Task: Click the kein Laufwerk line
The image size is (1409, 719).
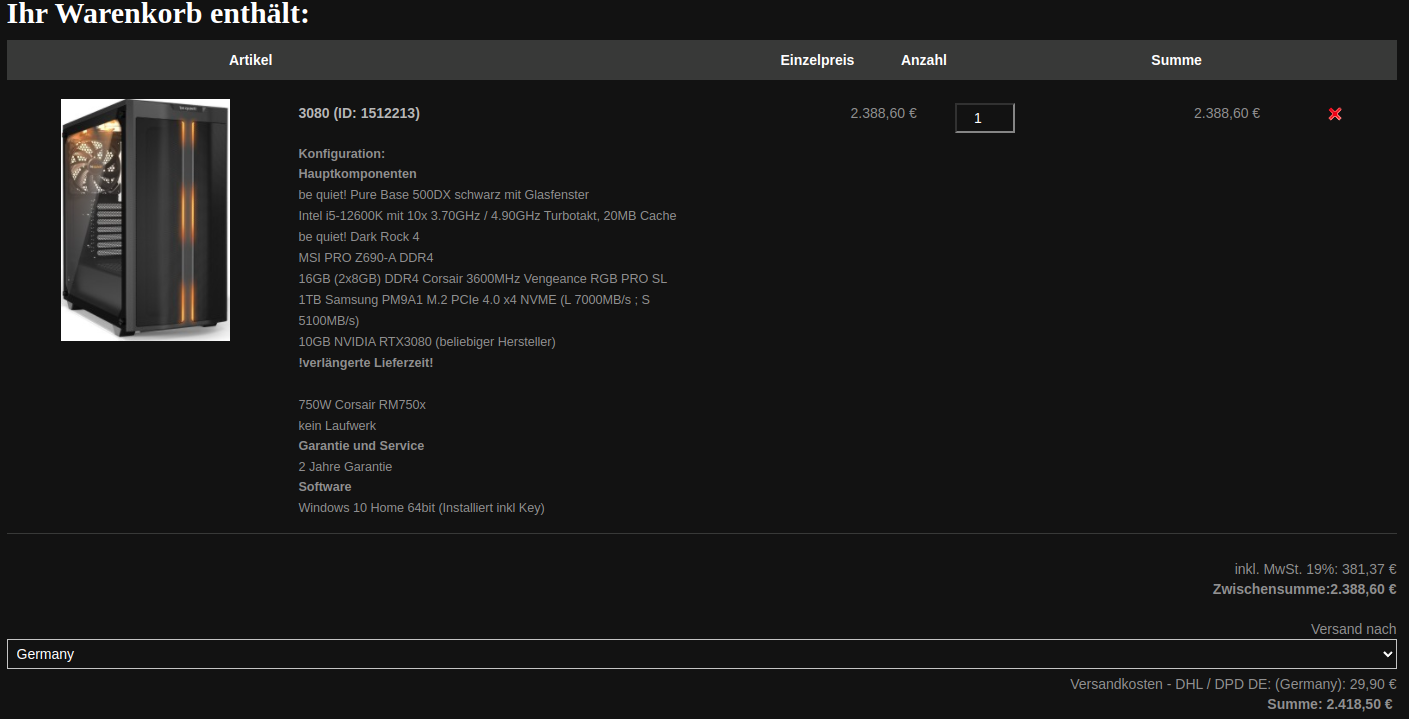Action: pyautogui.click(x=337, y=426)
